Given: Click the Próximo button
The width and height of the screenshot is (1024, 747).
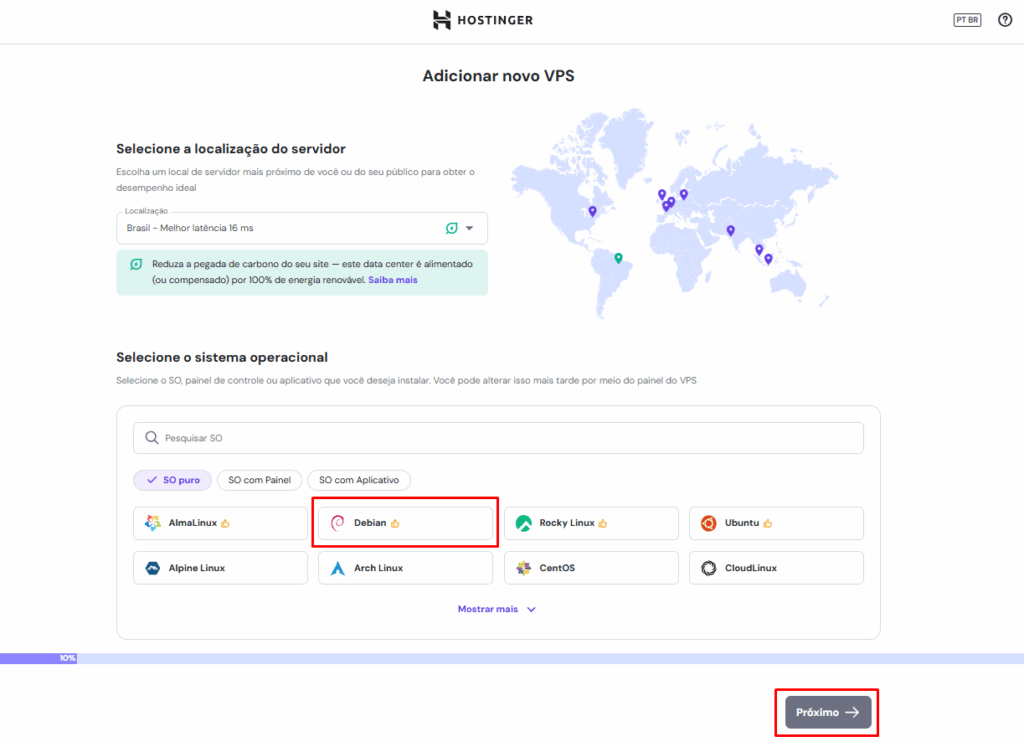Looking at the screenshot, I should click(828, 712).
